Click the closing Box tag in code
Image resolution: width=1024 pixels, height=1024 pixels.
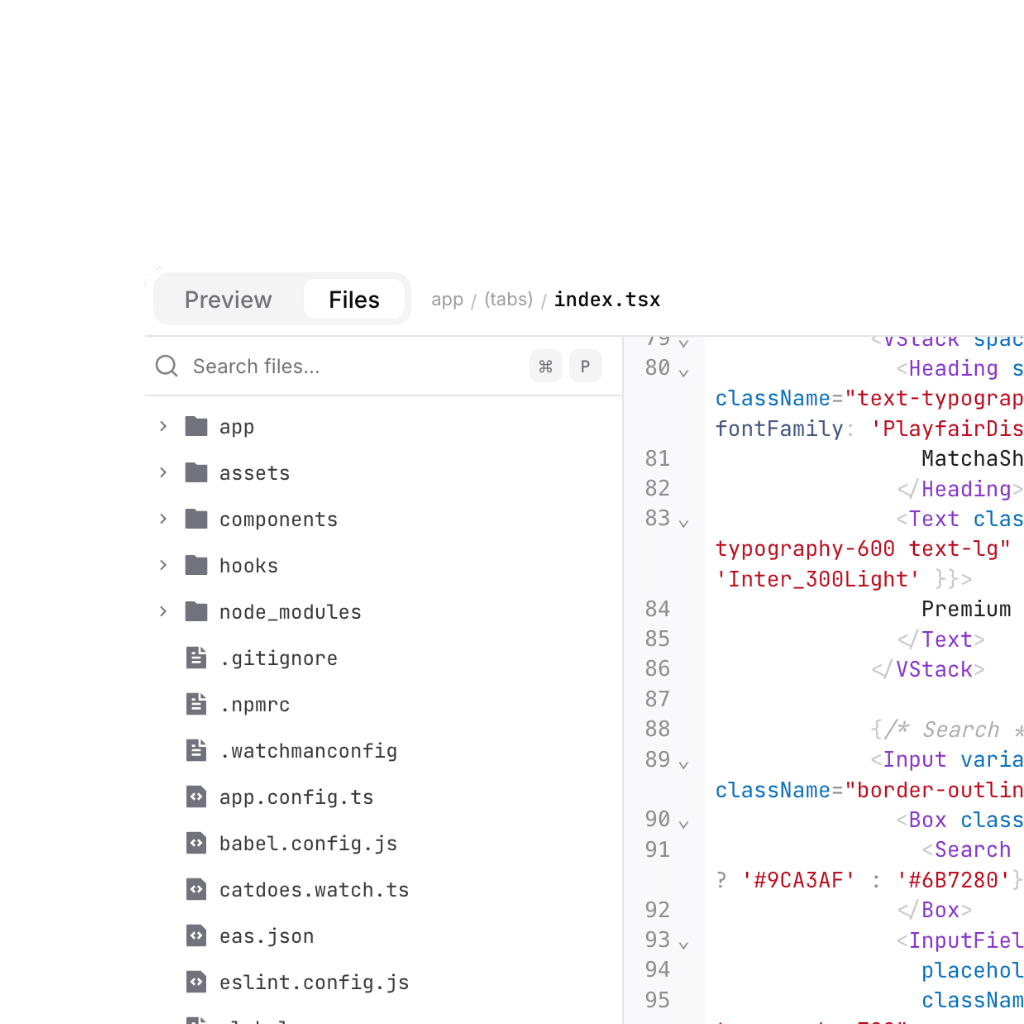click(935, 910)
